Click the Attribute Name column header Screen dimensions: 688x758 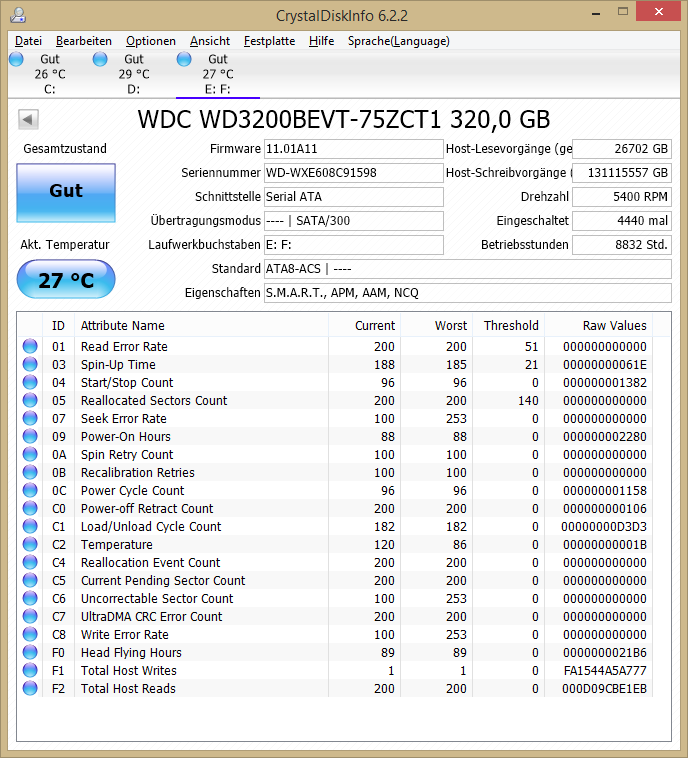[x=201, y=325]
